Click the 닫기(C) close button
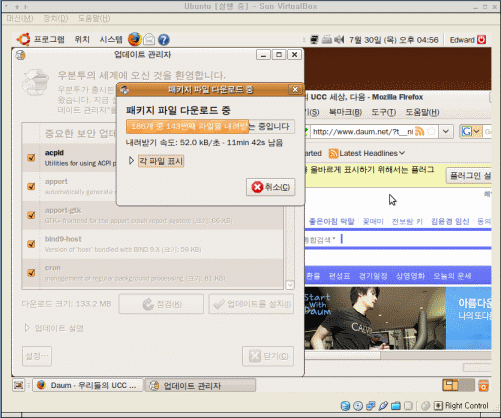The image size is (501, 418). point(268,356)
